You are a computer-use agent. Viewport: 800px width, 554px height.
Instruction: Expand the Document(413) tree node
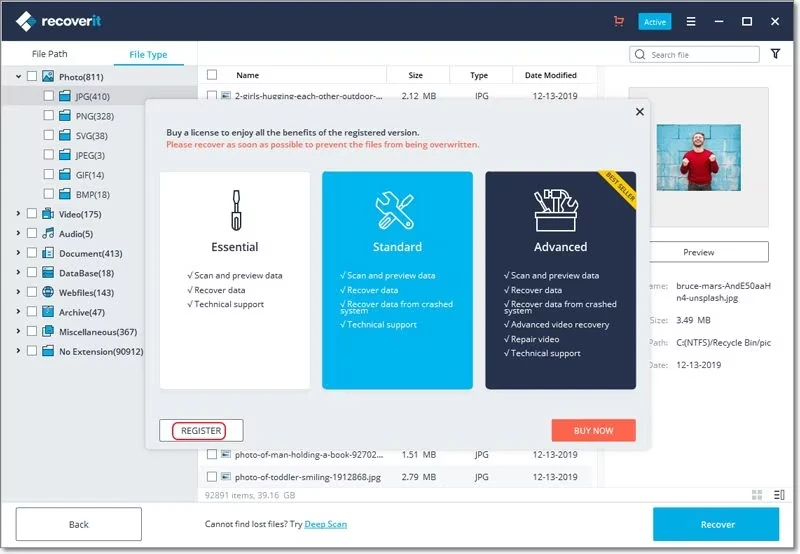18,253
